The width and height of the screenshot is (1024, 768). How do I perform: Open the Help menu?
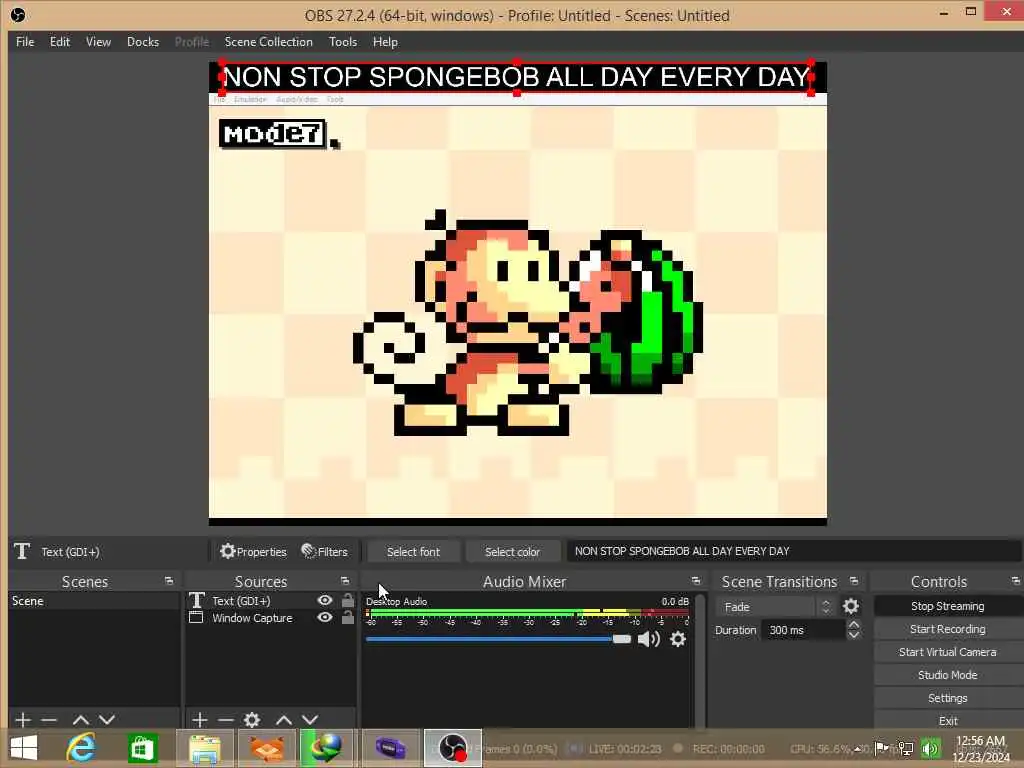(x=385, y=42)
